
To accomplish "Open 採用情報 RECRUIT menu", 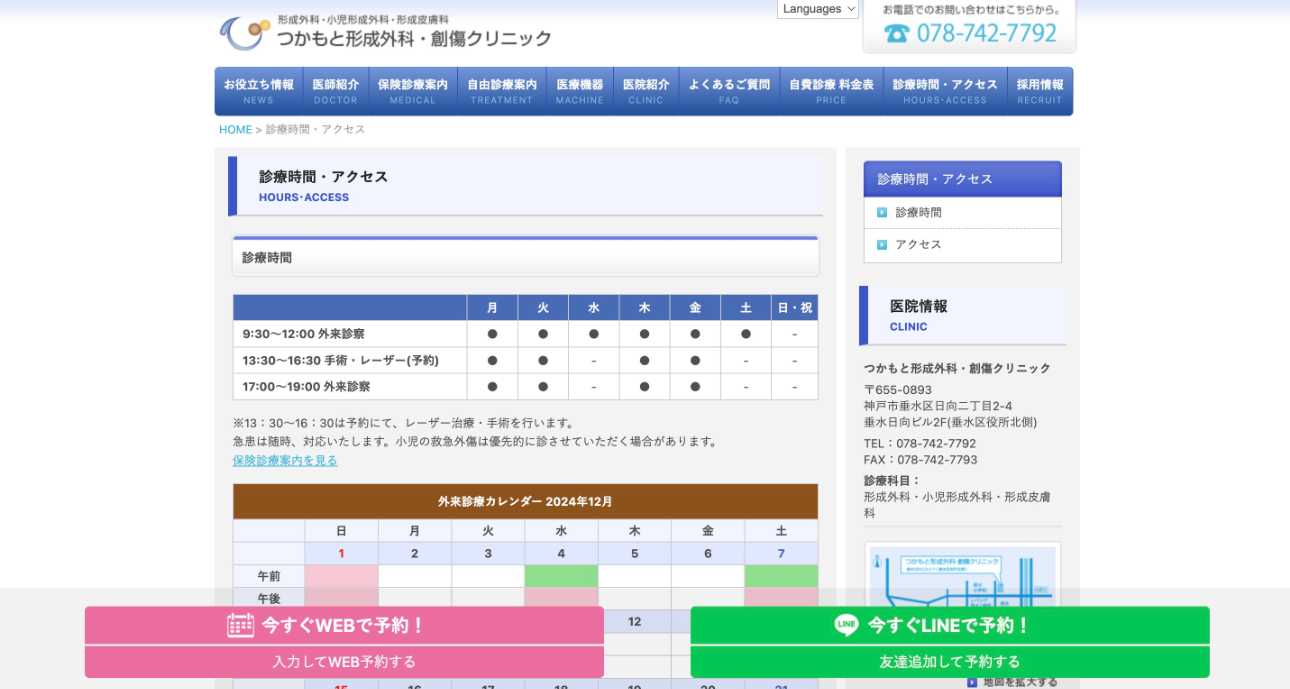I will pyautogui.click(x=1040, y=91).
